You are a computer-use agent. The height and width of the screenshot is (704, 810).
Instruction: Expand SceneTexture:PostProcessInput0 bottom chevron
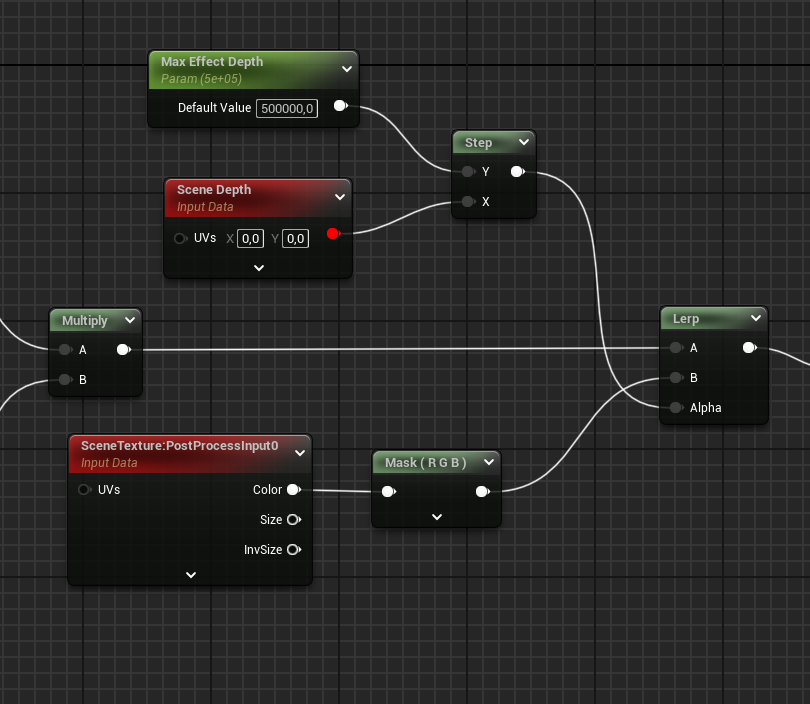coord(190,575)
